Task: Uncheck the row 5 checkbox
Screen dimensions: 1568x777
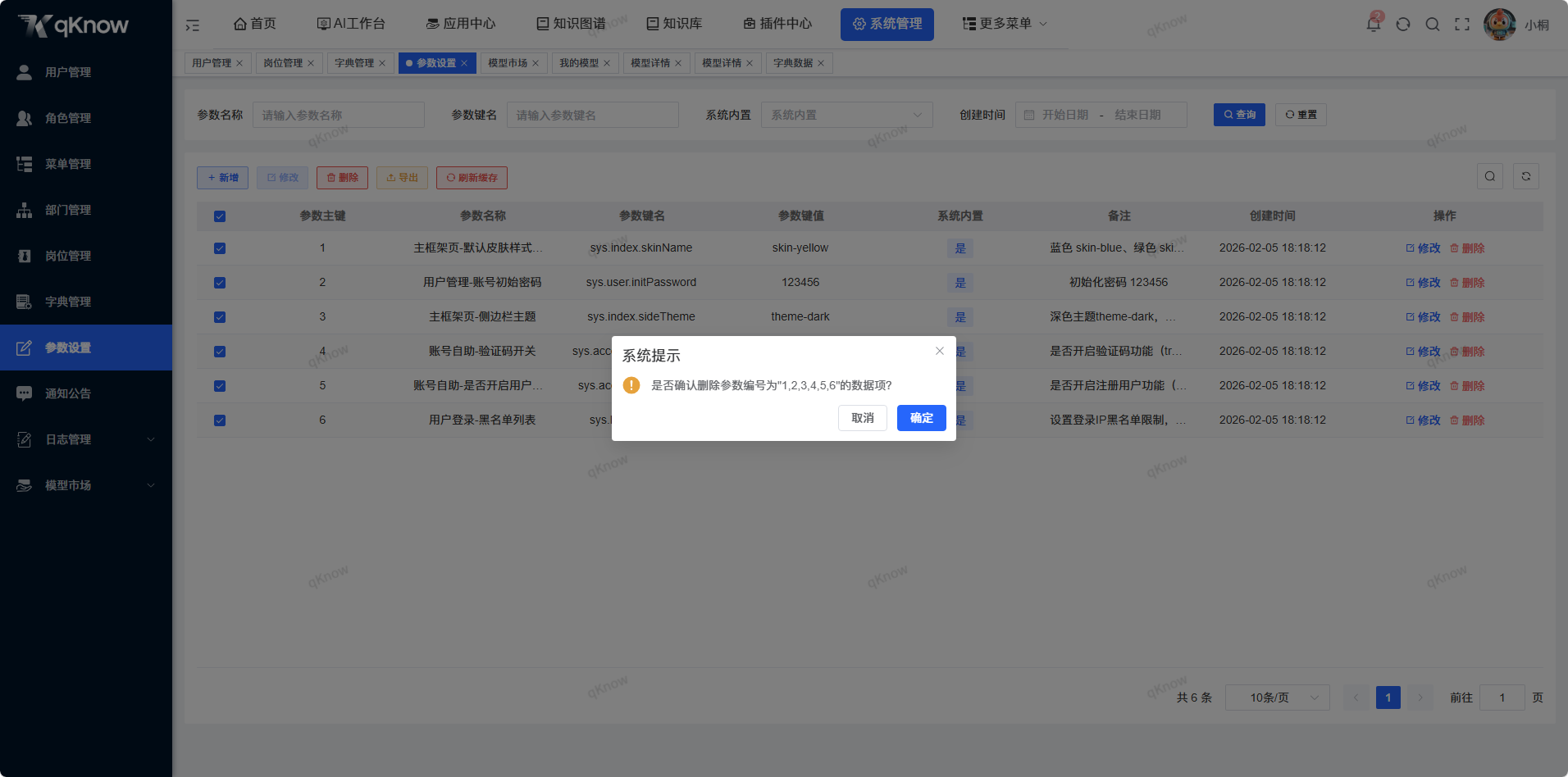Action: pyautogui.click(x=220, y=386)
